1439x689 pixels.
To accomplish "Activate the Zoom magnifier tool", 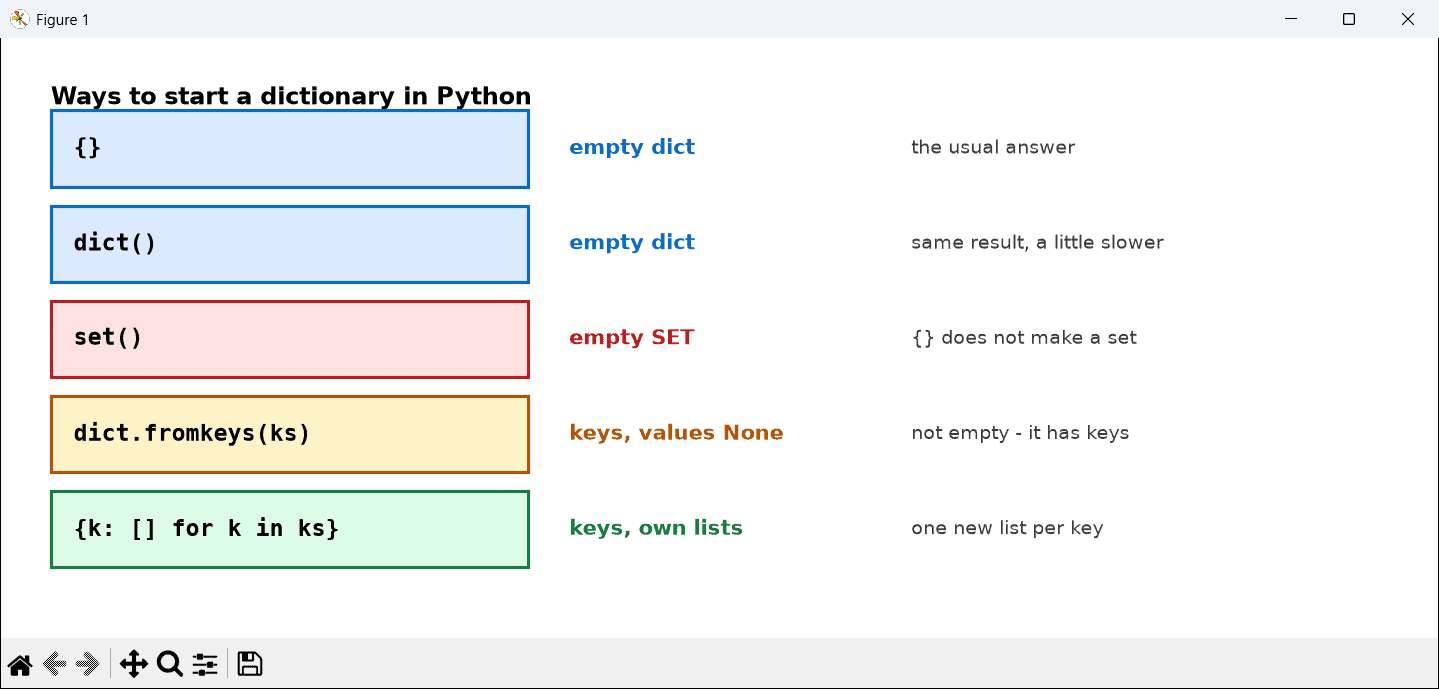I will [x=170, y=664].
